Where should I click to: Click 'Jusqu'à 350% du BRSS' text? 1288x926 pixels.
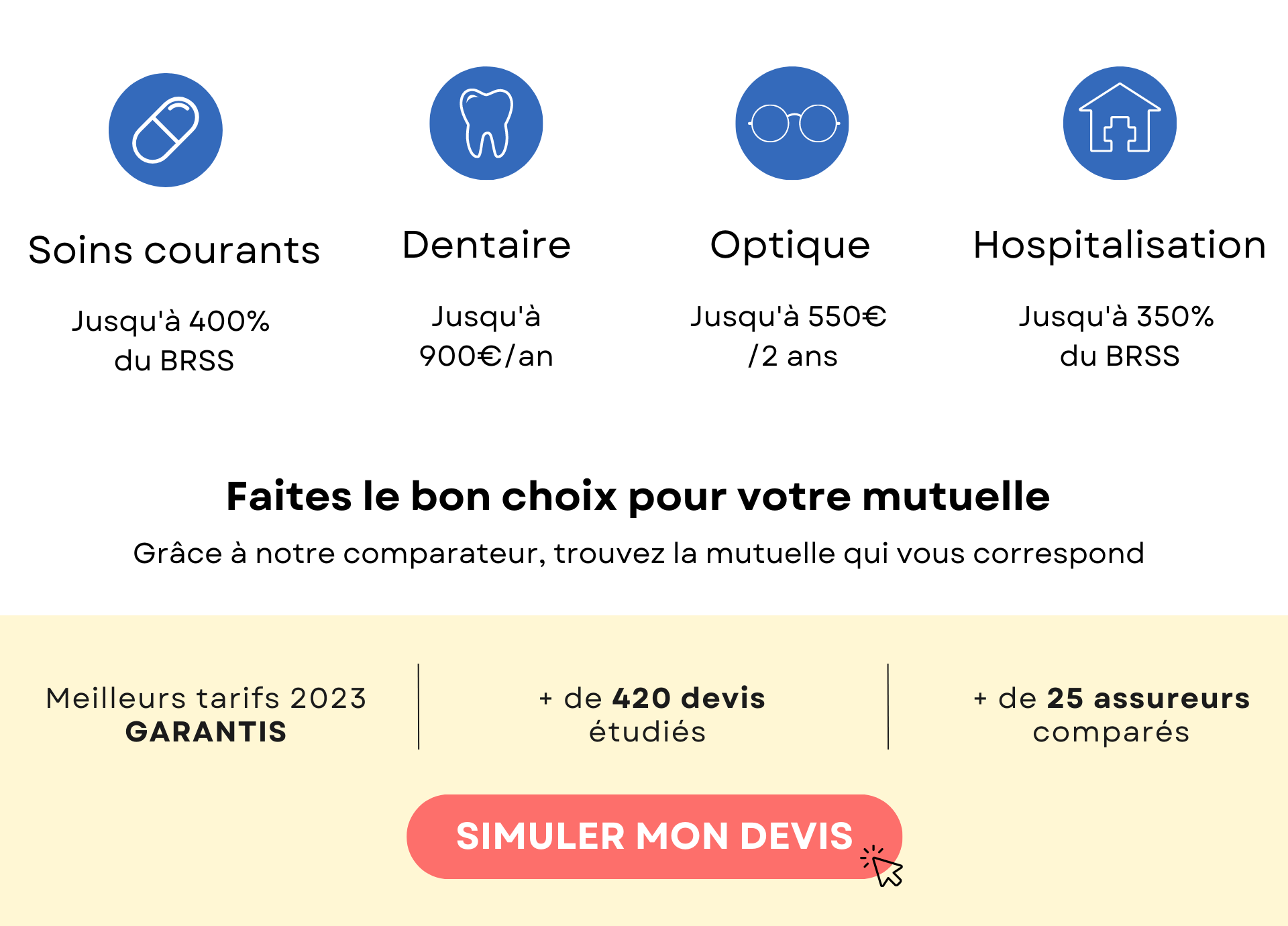(1118, 336)
